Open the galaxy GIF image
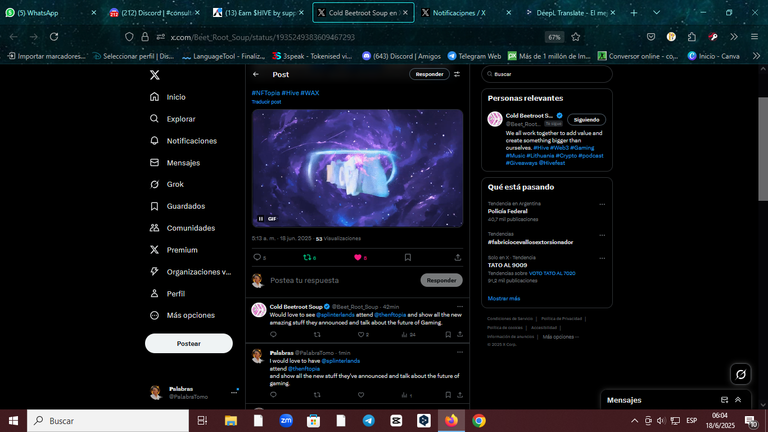 357,168
